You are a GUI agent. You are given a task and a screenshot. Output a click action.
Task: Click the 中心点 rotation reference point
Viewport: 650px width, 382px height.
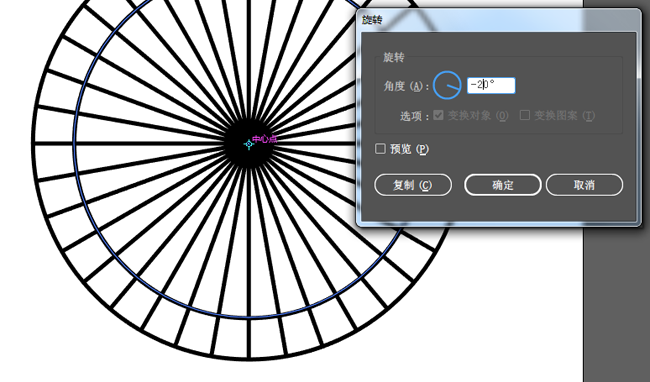[x=248, y=144]
